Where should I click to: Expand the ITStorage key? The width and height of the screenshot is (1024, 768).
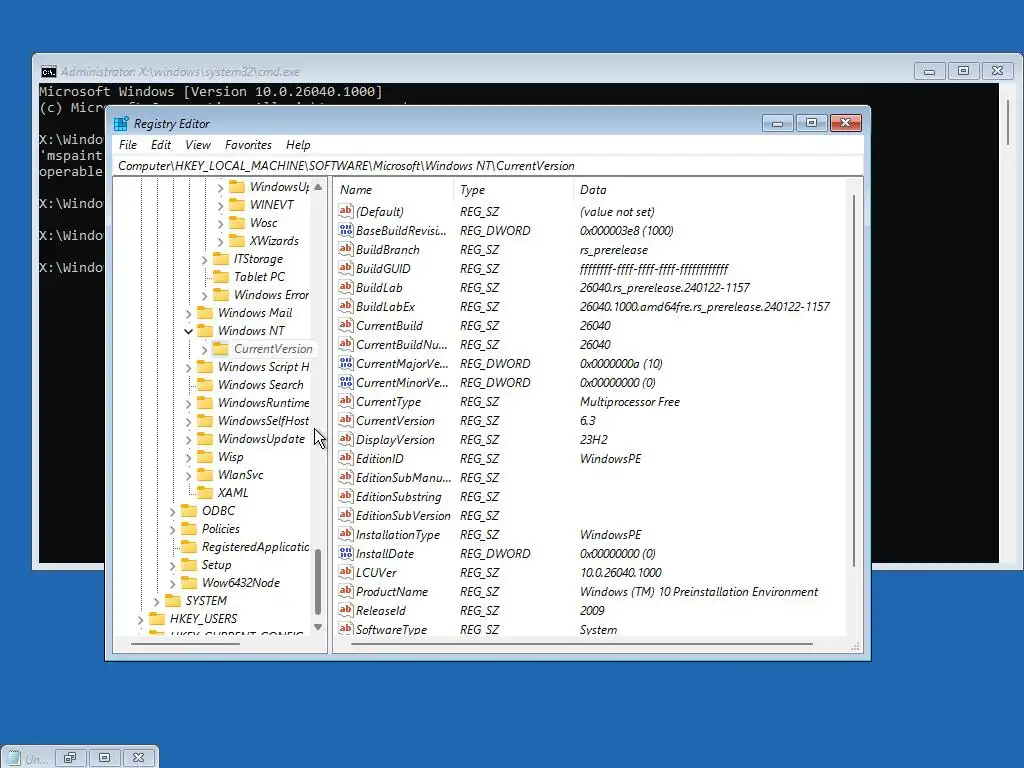pyautogui.click(x=204, y=259)
